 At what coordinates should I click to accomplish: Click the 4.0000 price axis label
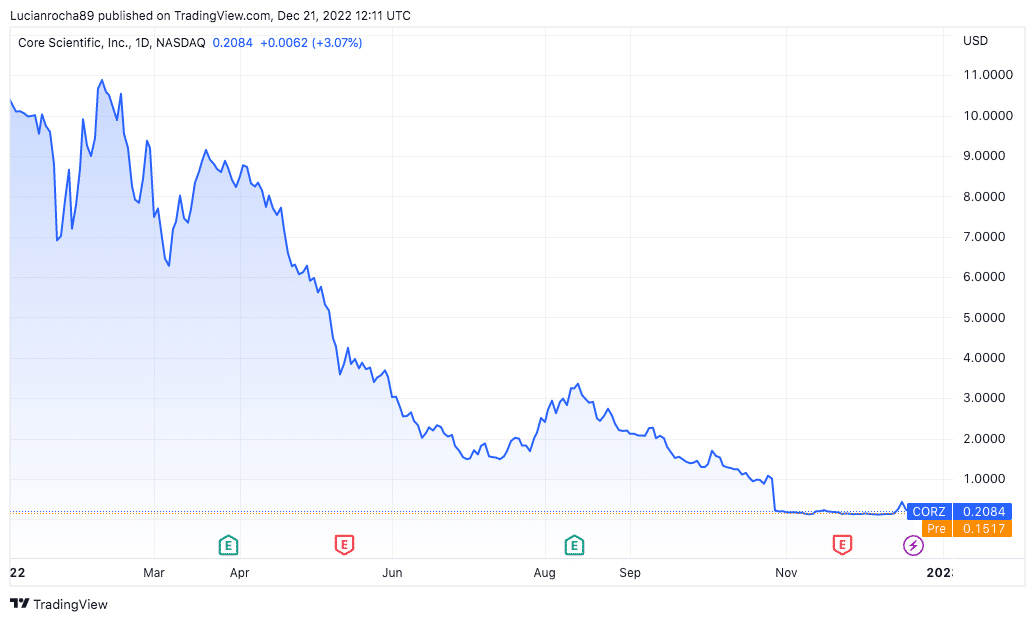[x=984, y=358]
